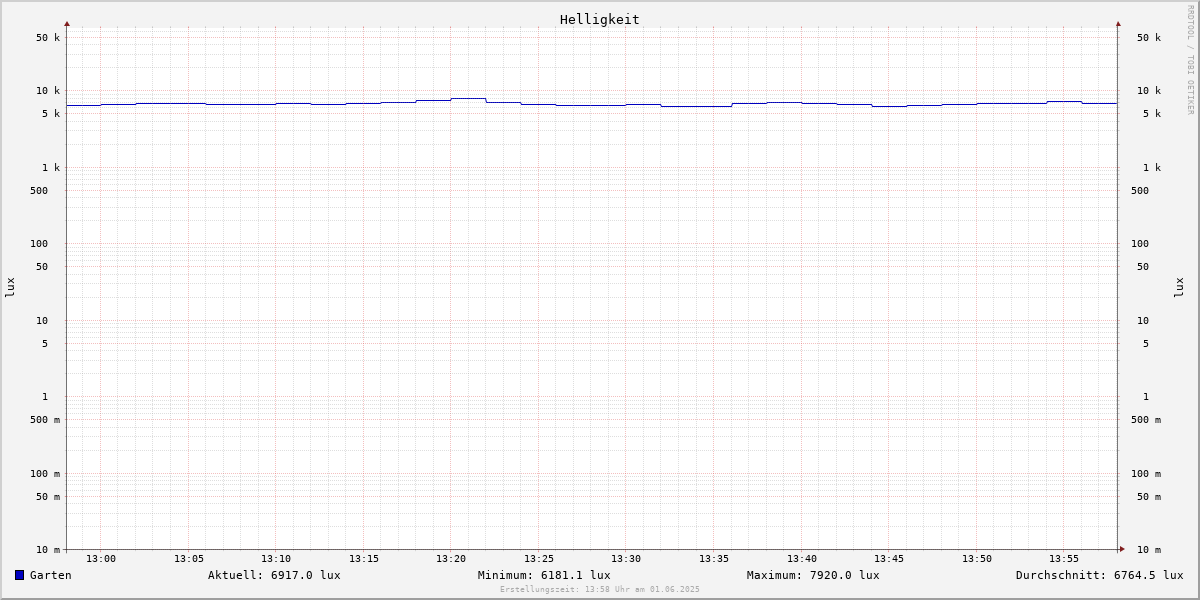
Task: Click the 13:40 time axis label
Action: pyautogui.click(x=802, y=559)
